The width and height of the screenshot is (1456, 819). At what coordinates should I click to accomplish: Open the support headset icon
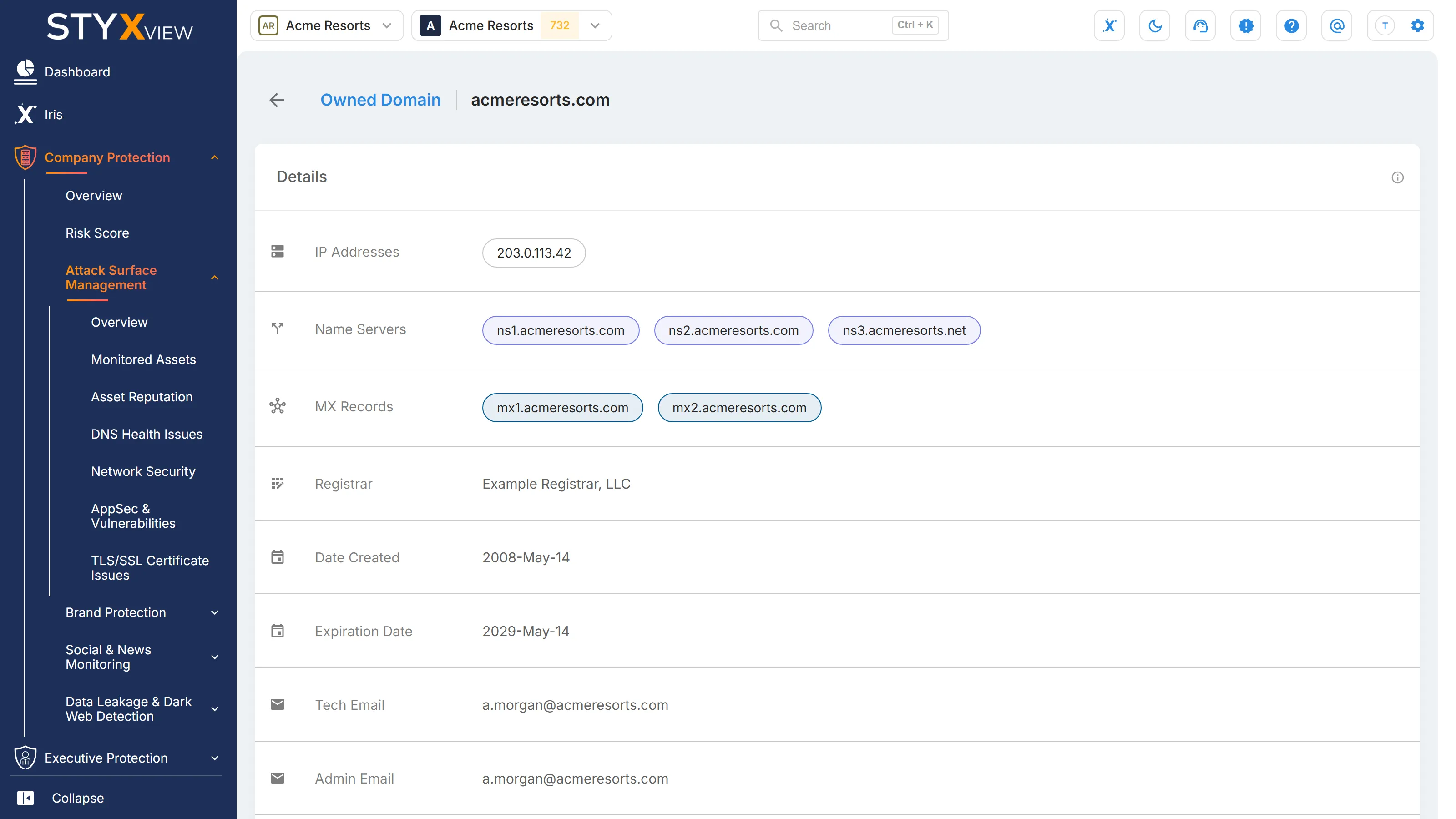pyautogui.click(x=1200, y=25)
